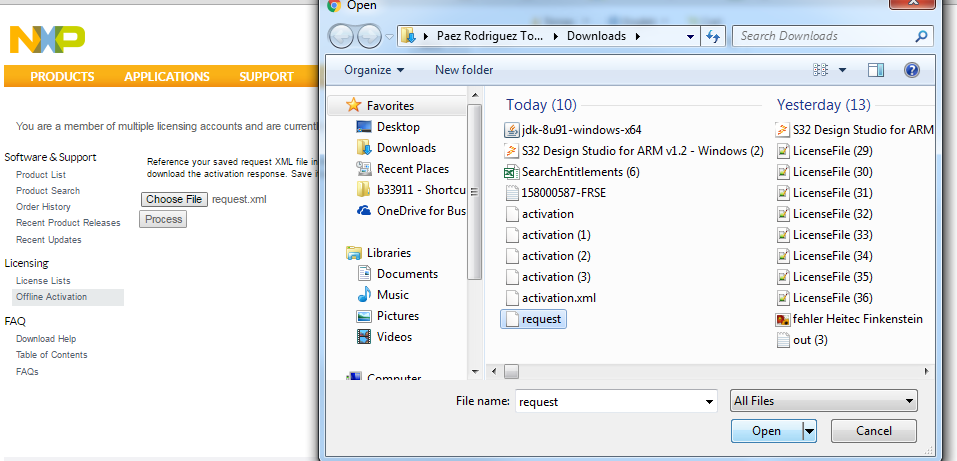Expand the view options dropdown arrow
Screen dimensions: 957x461
(842, 70)
